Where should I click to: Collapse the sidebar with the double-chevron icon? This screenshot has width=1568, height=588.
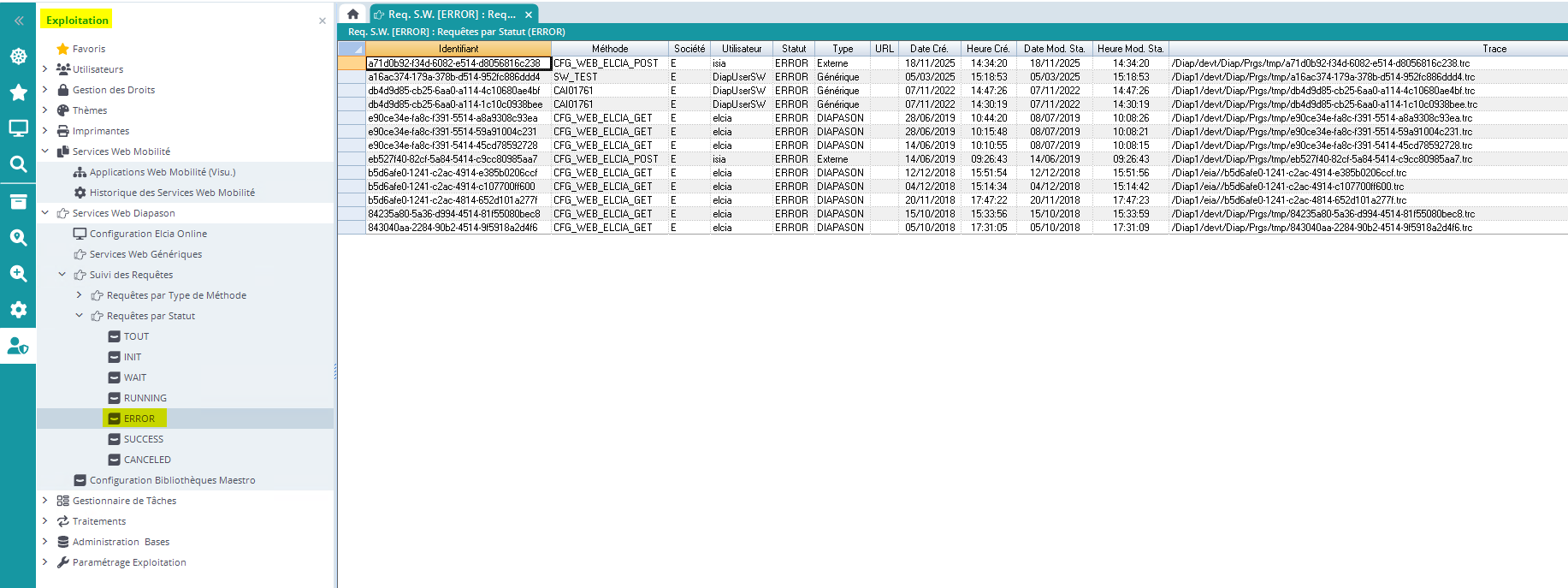click(x=18, y=21)
